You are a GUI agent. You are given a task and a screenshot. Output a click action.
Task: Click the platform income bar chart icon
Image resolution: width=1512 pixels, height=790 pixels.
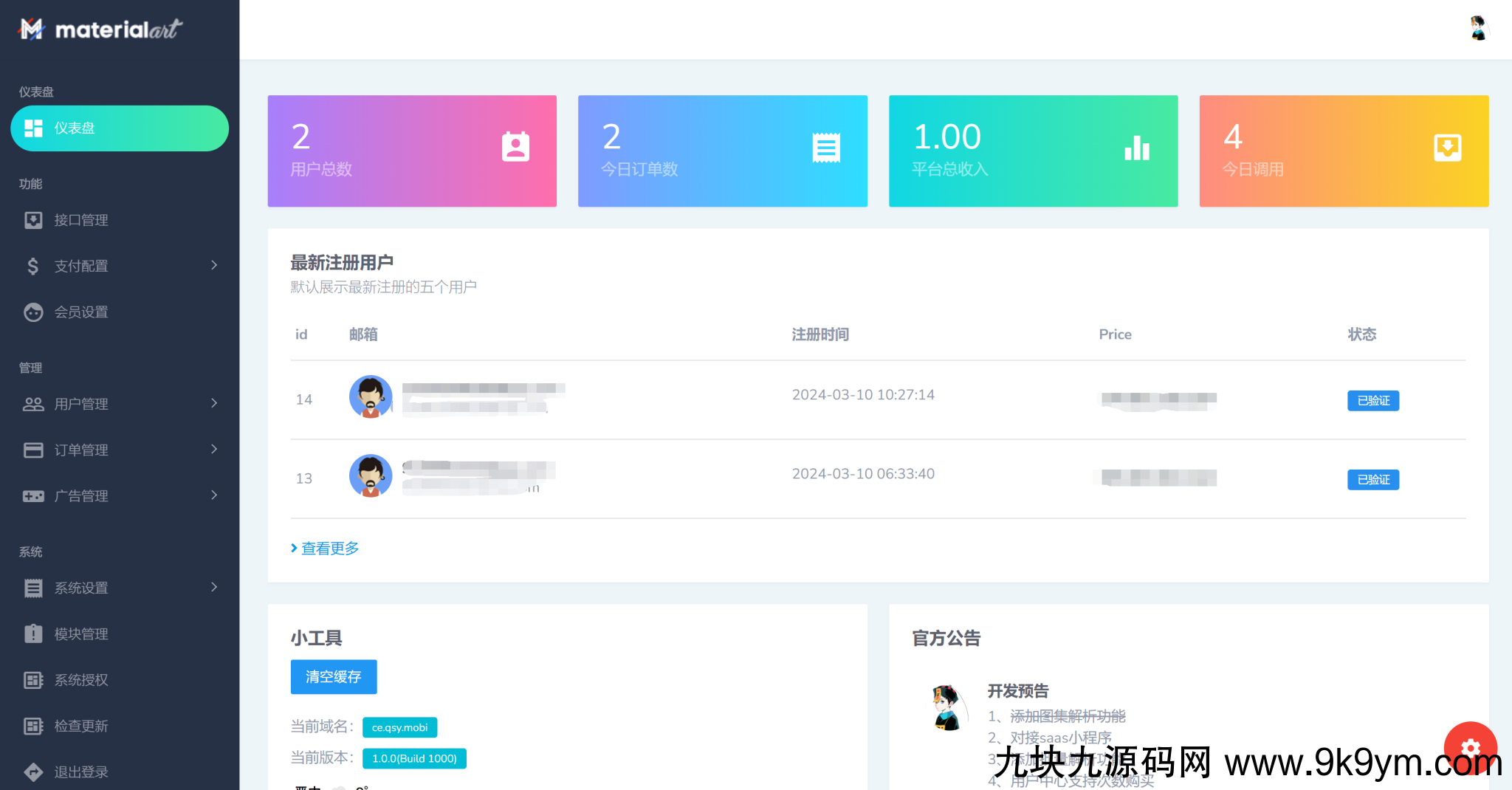pos(1137,148)
